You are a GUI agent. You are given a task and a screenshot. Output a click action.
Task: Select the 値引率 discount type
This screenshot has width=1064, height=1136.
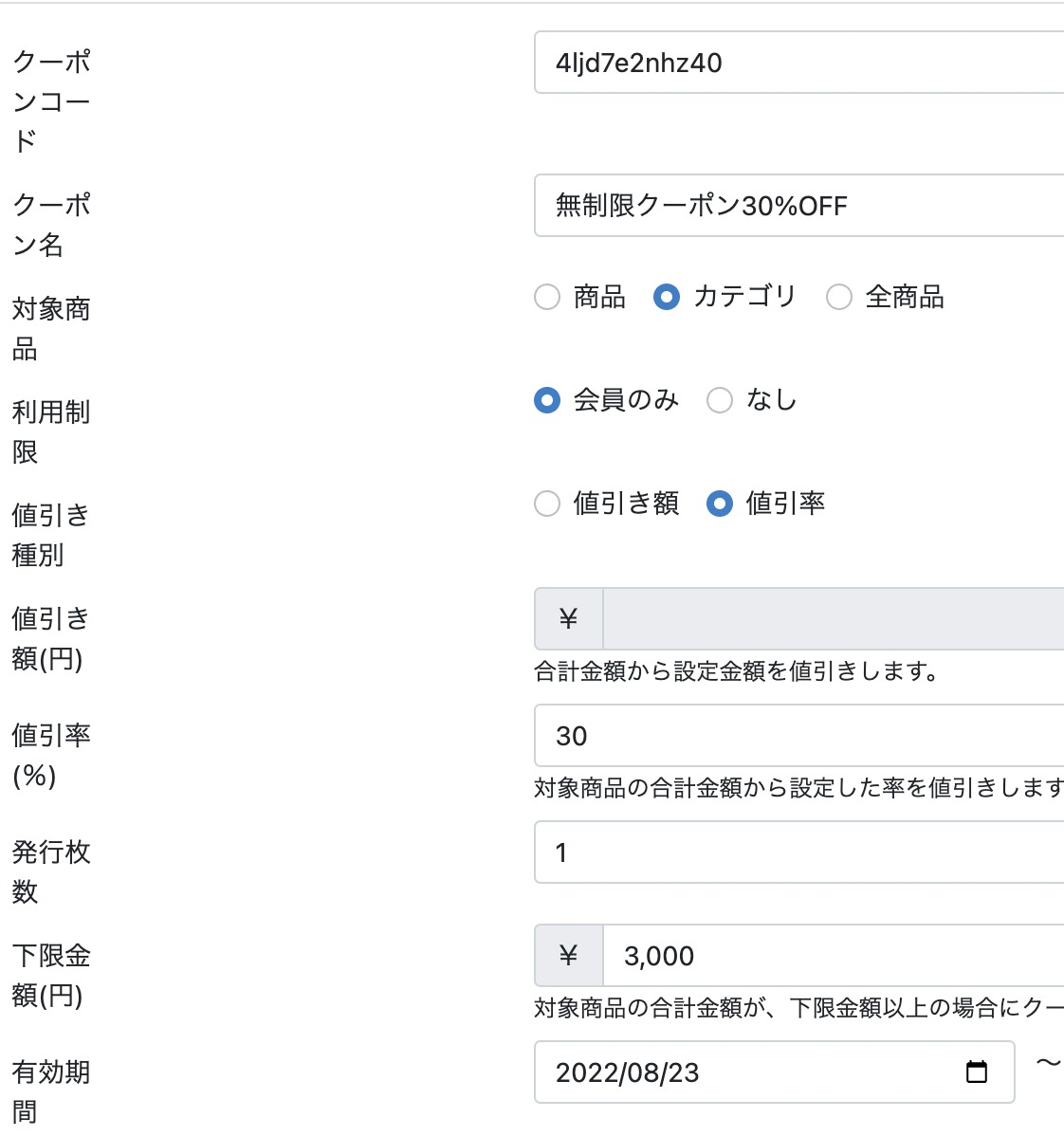[x=721, y=504]
